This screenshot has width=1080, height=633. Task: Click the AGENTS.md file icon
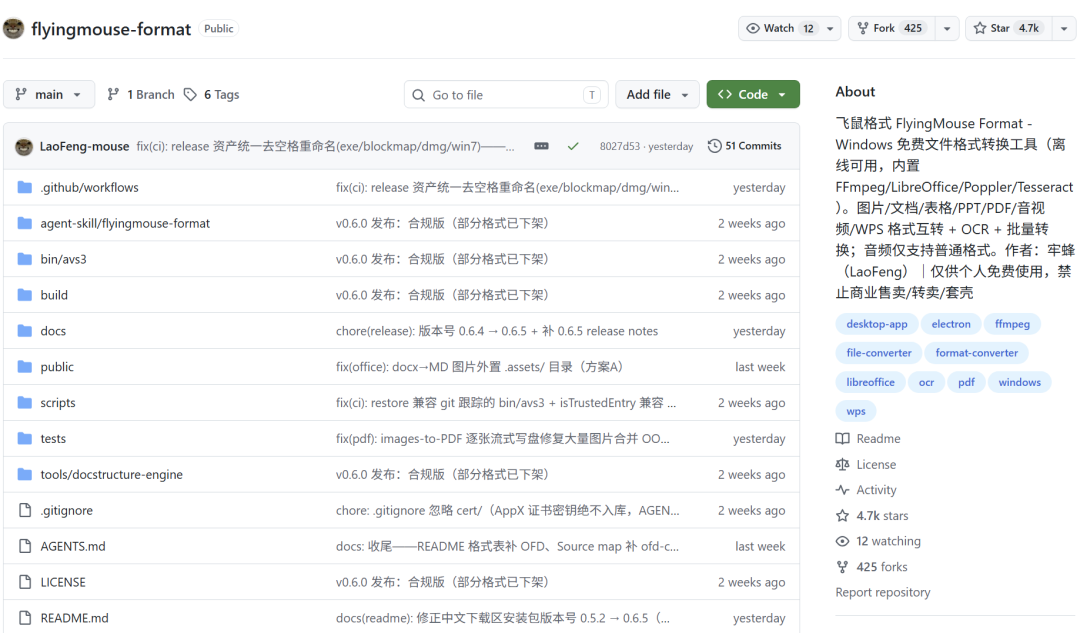(x=25, y=546)
